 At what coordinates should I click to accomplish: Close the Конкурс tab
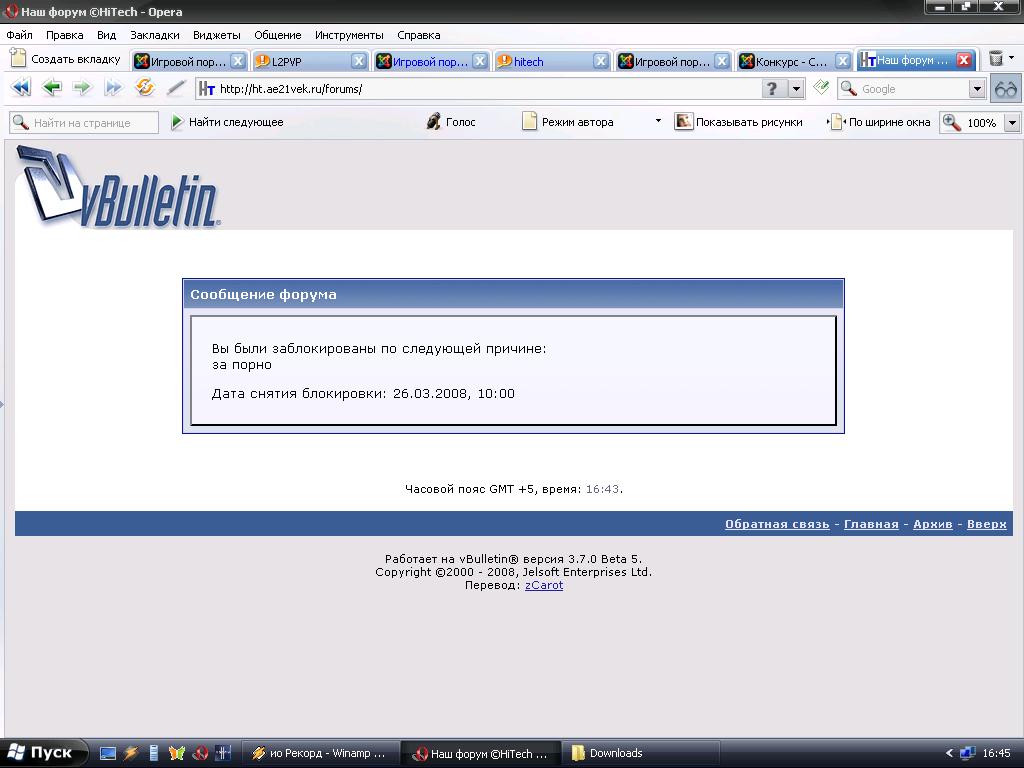click(843, 61)
